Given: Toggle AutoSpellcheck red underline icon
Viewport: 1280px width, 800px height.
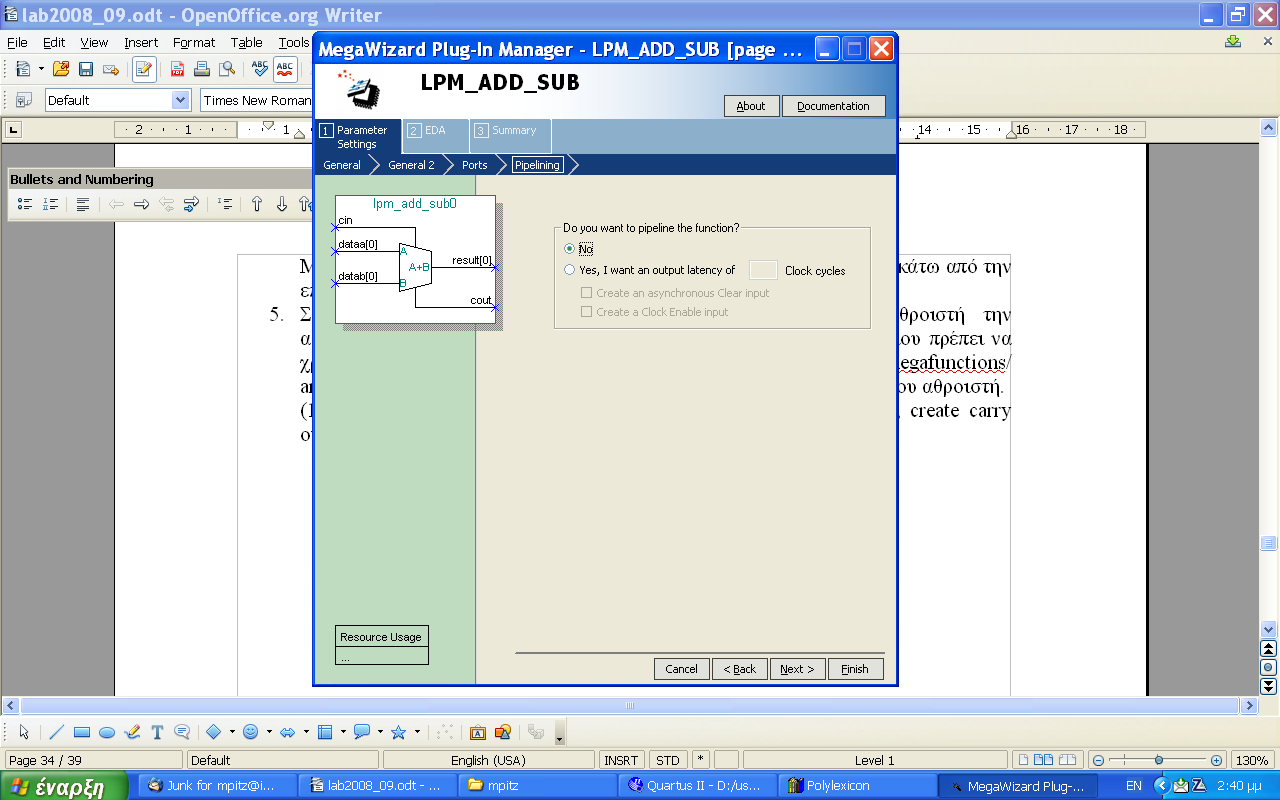Looking at the screenshot, I should click(285, 69).
